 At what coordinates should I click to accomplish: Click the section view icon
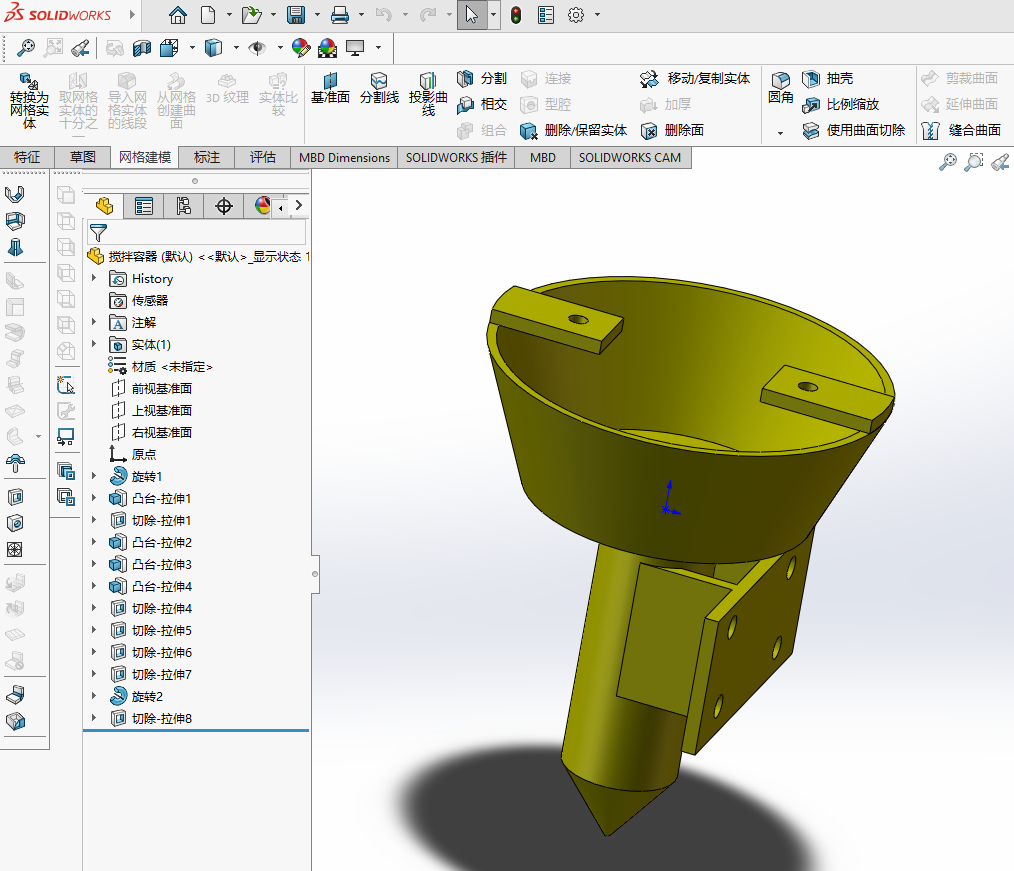[x=142, y=48]
